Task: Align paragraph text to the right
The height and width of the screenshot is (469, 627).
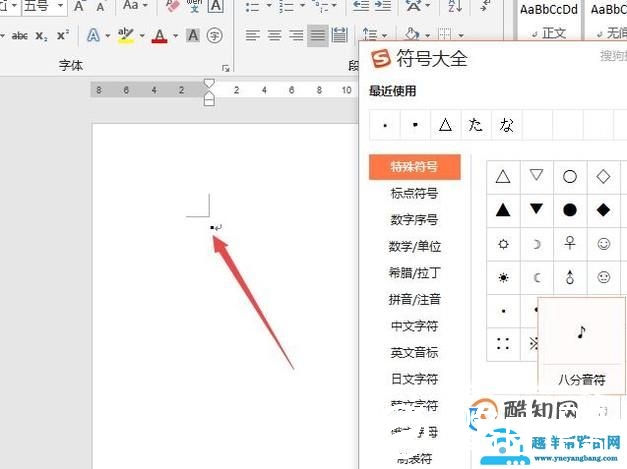Action: (x=296, y=36)
